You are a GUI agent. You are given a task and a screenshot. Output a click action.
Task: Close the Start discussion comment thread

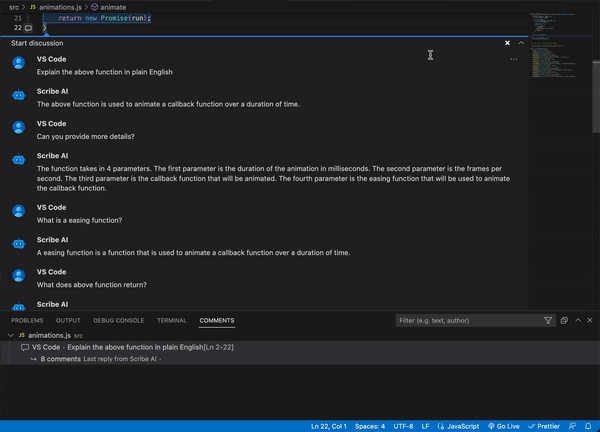[x=507, y=43]
